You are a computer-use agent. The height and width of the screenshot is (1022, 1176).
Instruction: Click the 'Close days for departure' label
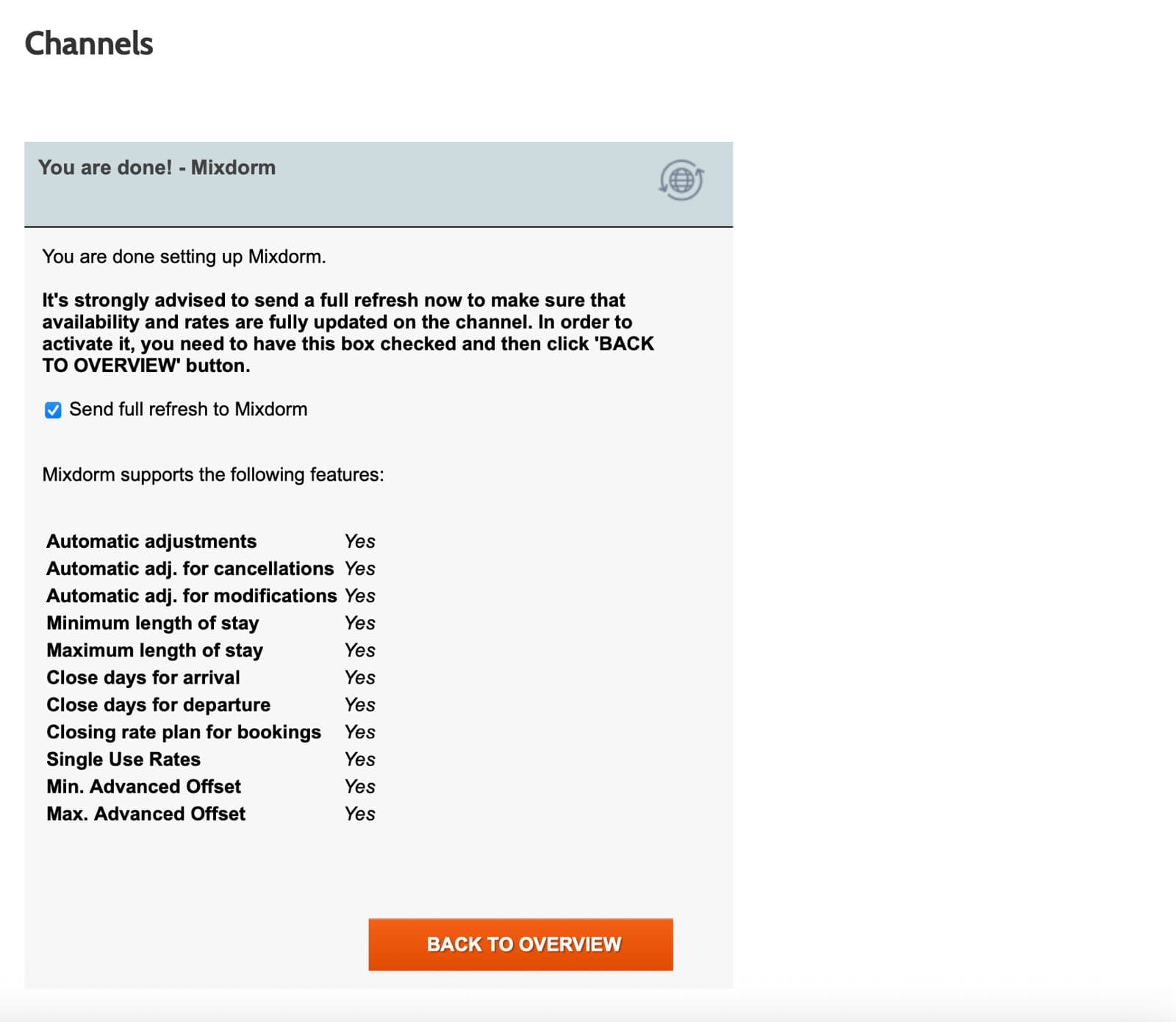[x=159, y=704]
